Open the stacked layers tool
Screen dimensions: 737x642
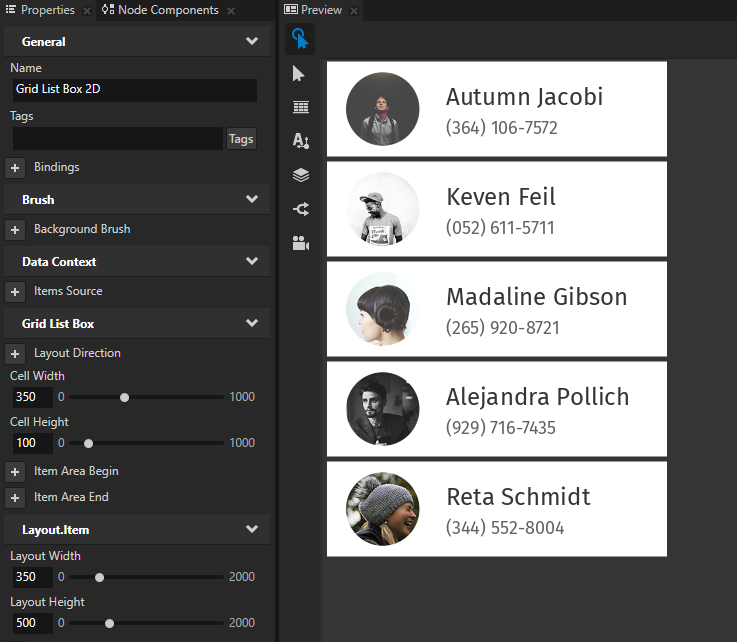(x=300, y=175)
